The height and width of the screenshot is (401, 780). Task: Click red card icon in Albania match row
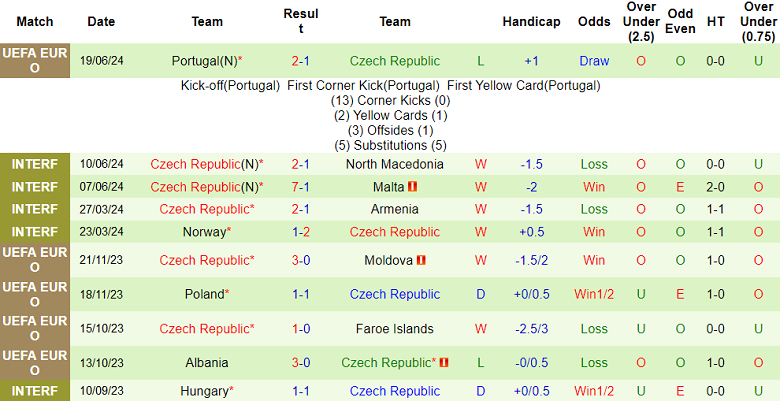444,362
